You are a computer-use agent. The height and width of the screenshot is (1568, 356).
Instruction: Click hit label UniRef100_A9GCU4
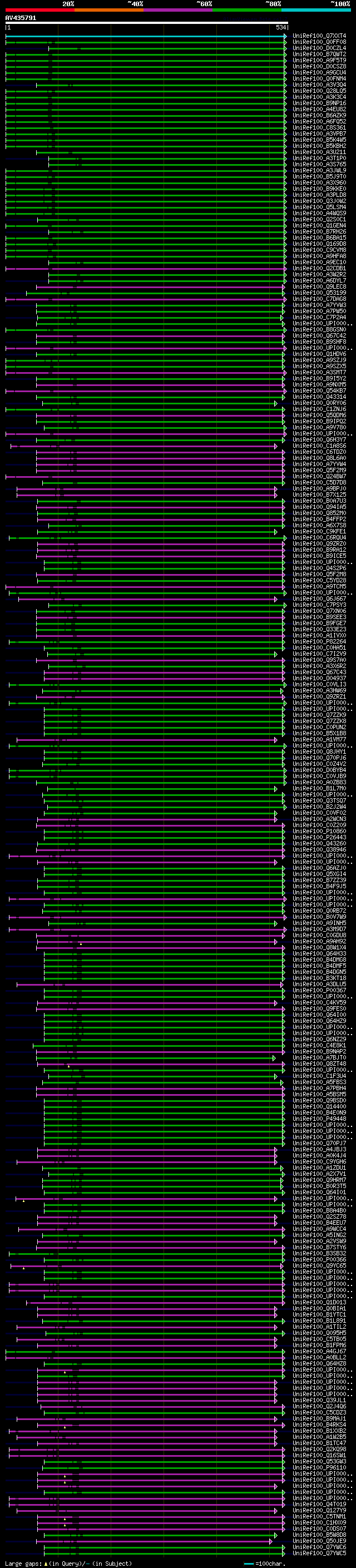319,72
